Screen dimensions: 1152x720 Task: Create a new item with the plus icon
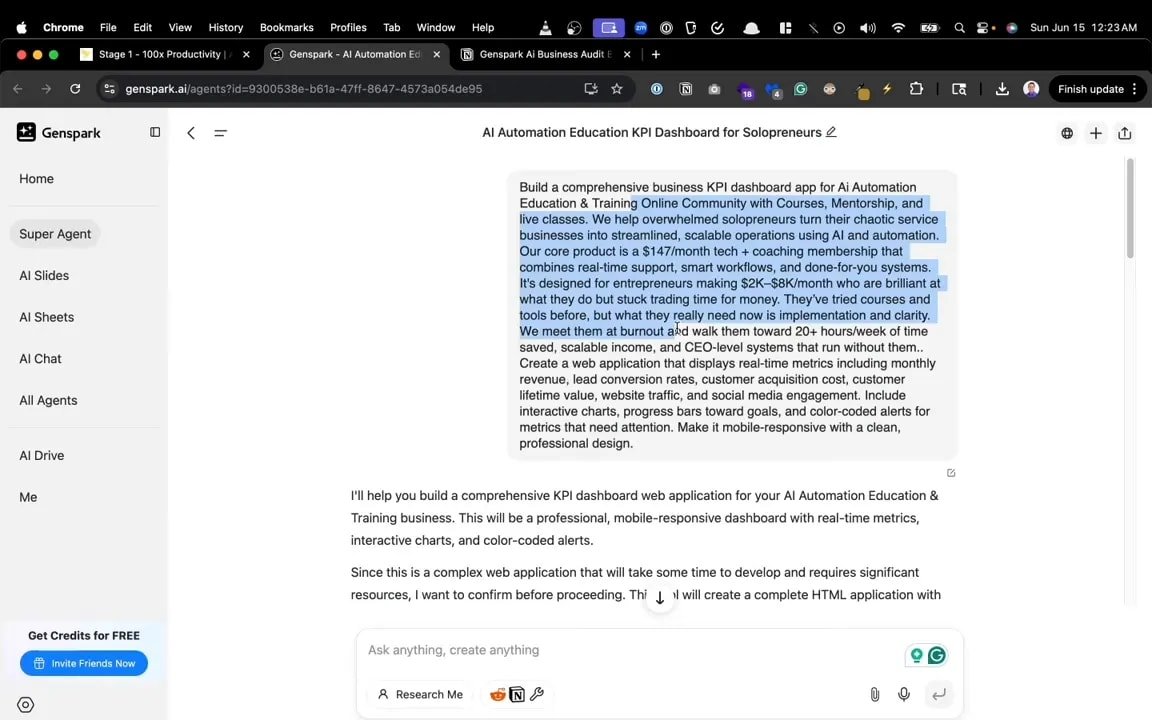pyautogui.click(x=1095, y=132)
